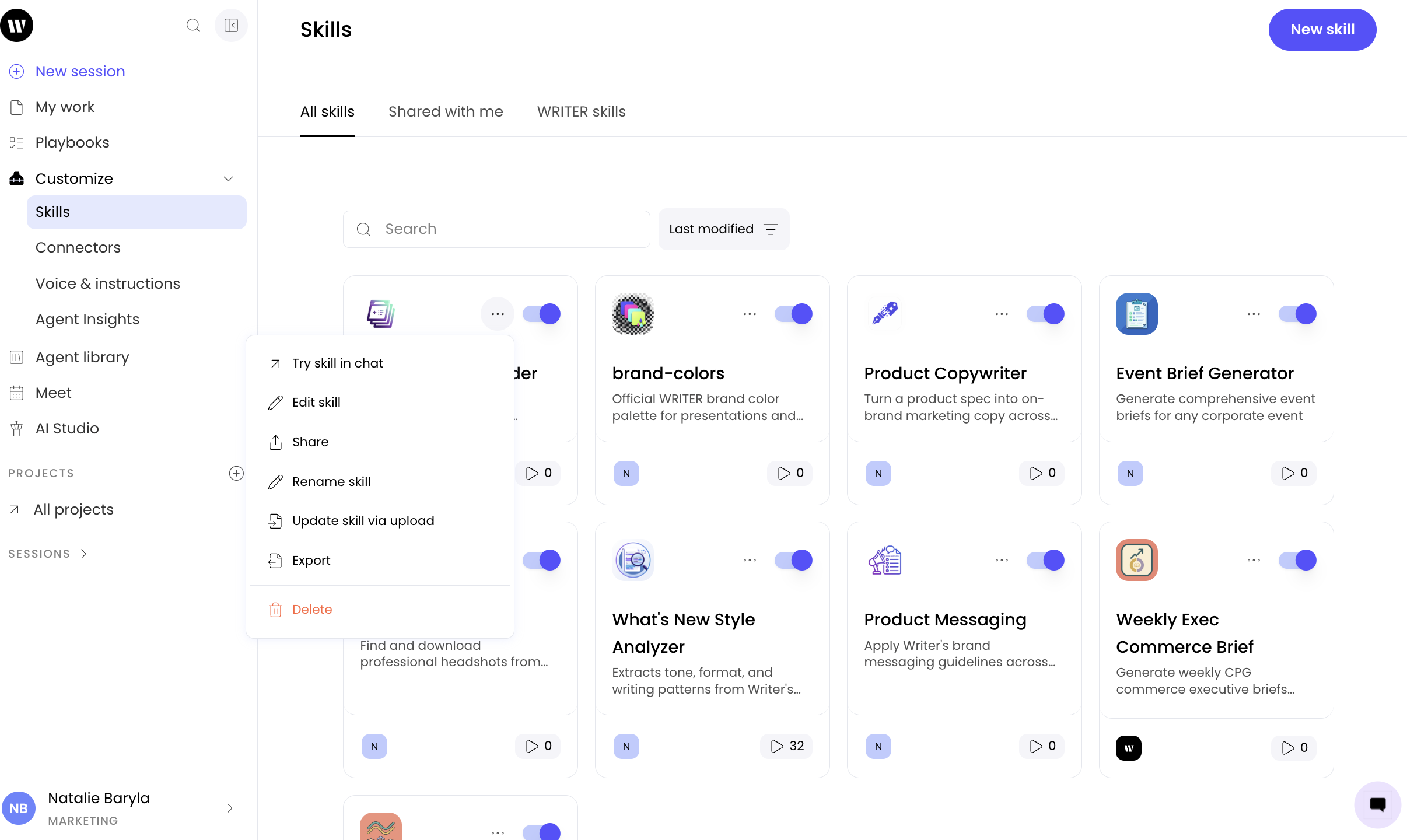Click the NB user avatar
Image resolution: width=1407 pixels, height=840 pixels.
click(x=19, y=808)
